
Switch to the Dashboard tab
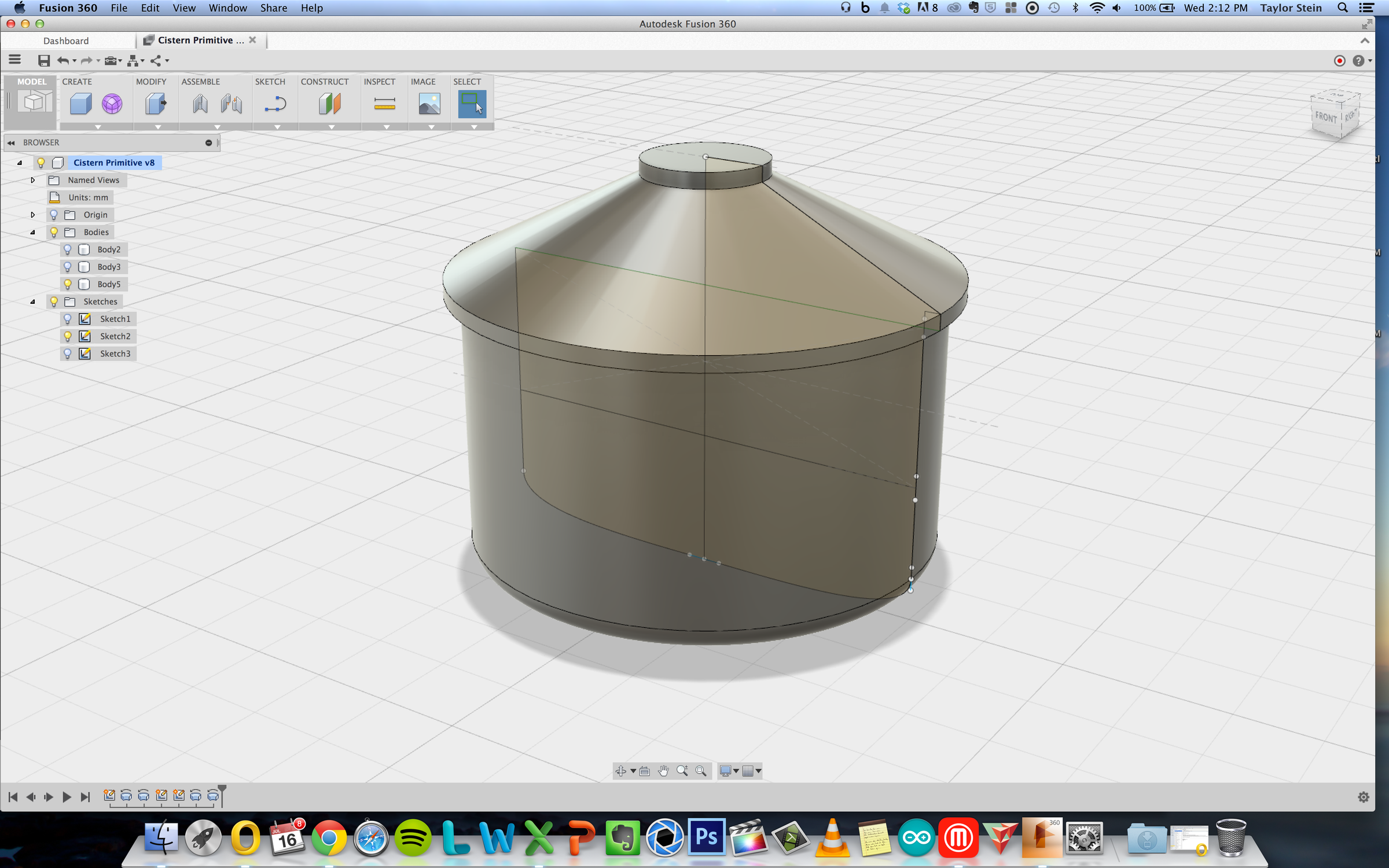pos(66,41)
